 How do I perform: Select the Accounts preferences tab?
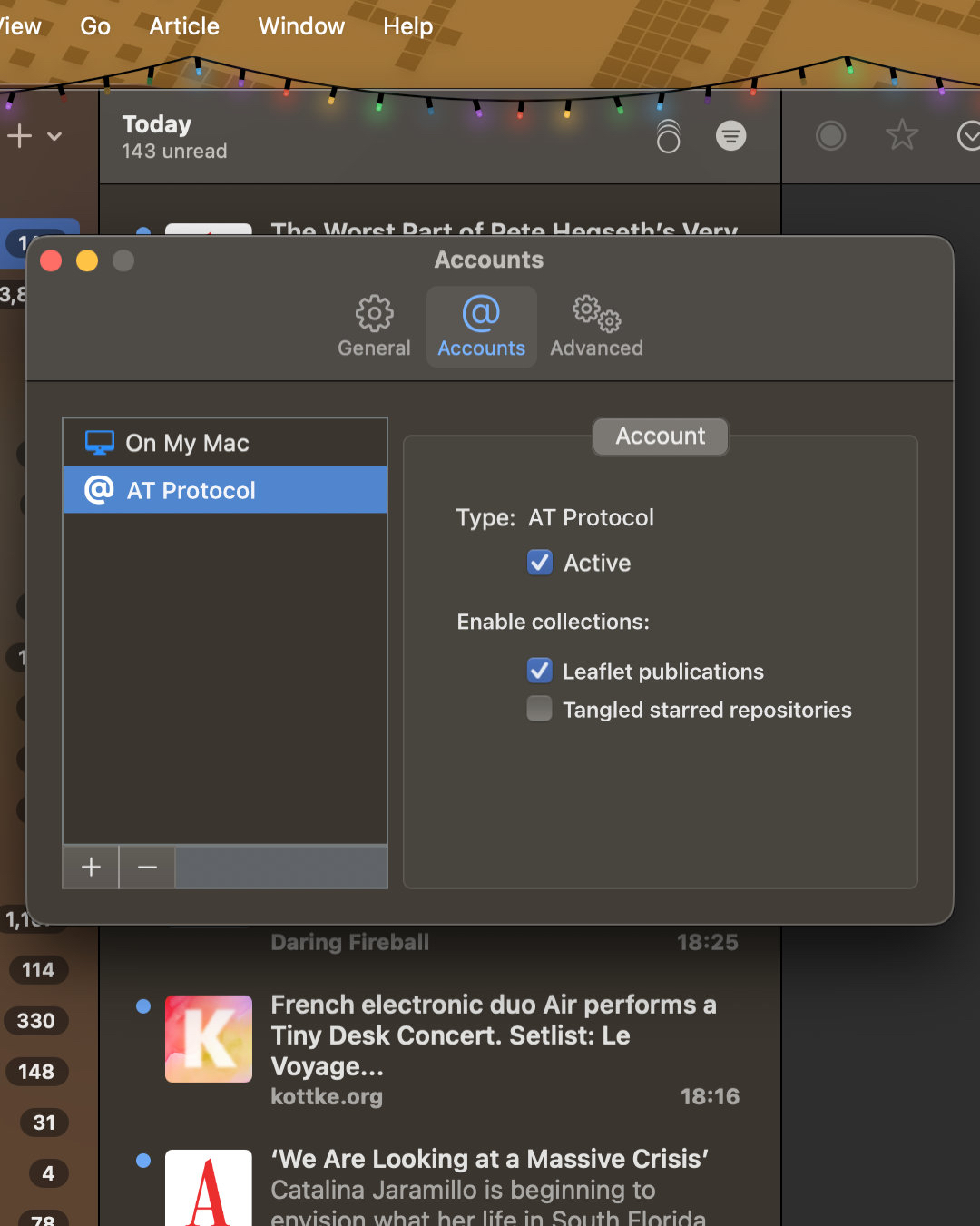pos(481,327)
